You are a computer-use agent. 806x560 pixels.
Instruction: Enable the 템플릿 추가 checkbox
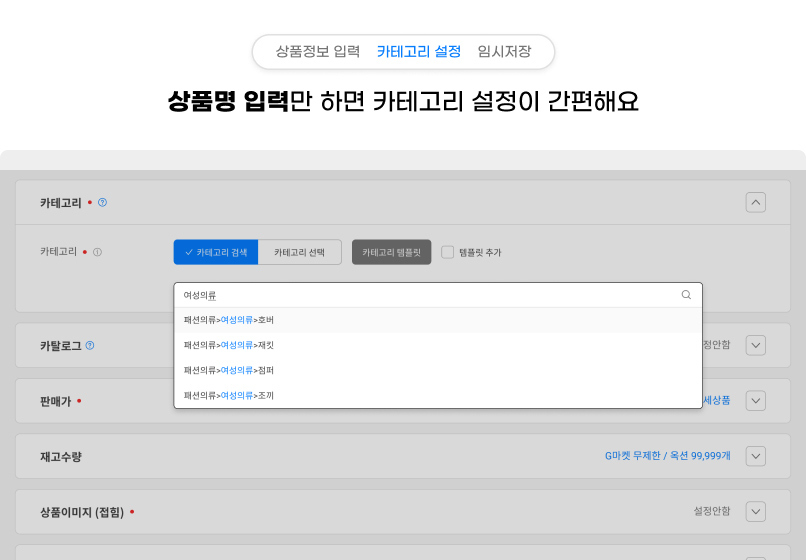click(x=448, y=252)
